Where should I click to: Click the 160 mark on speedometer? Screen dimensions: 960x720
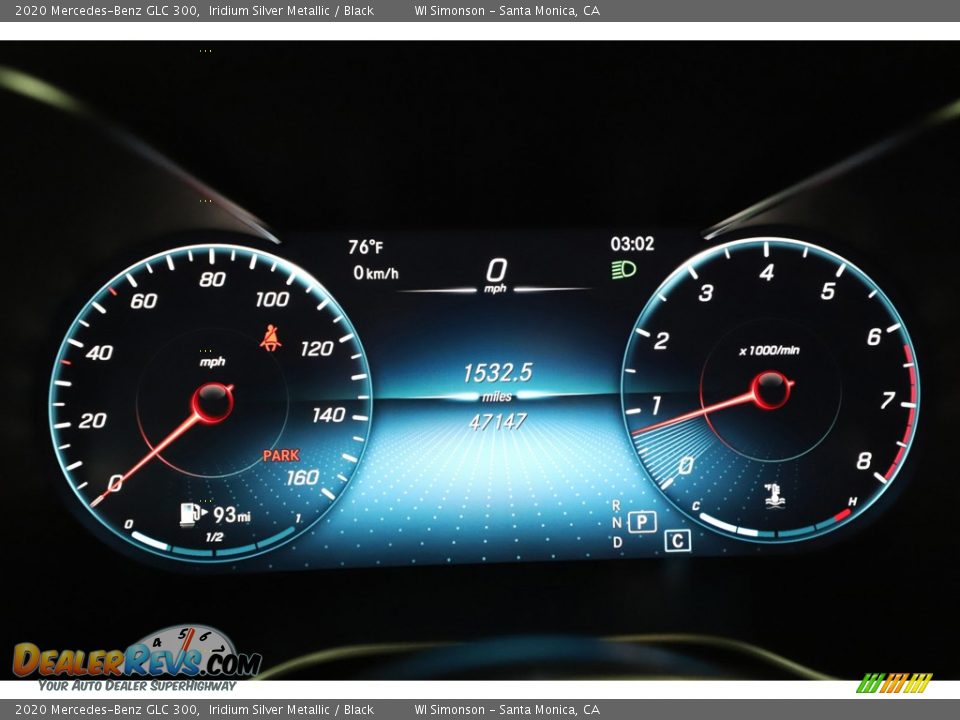pos(302,477)
